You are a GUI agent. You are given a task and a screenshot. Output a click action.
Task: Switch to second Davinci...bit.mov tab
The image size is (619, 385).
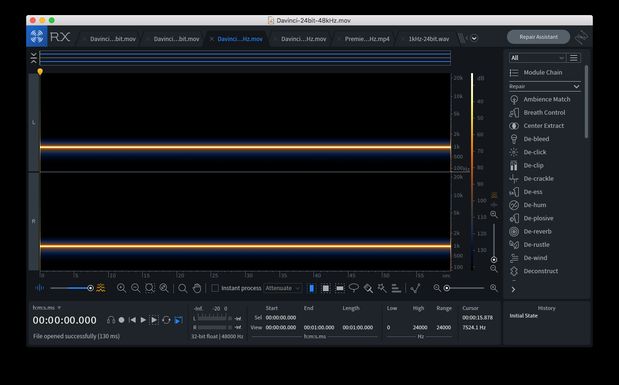[176, 39]
